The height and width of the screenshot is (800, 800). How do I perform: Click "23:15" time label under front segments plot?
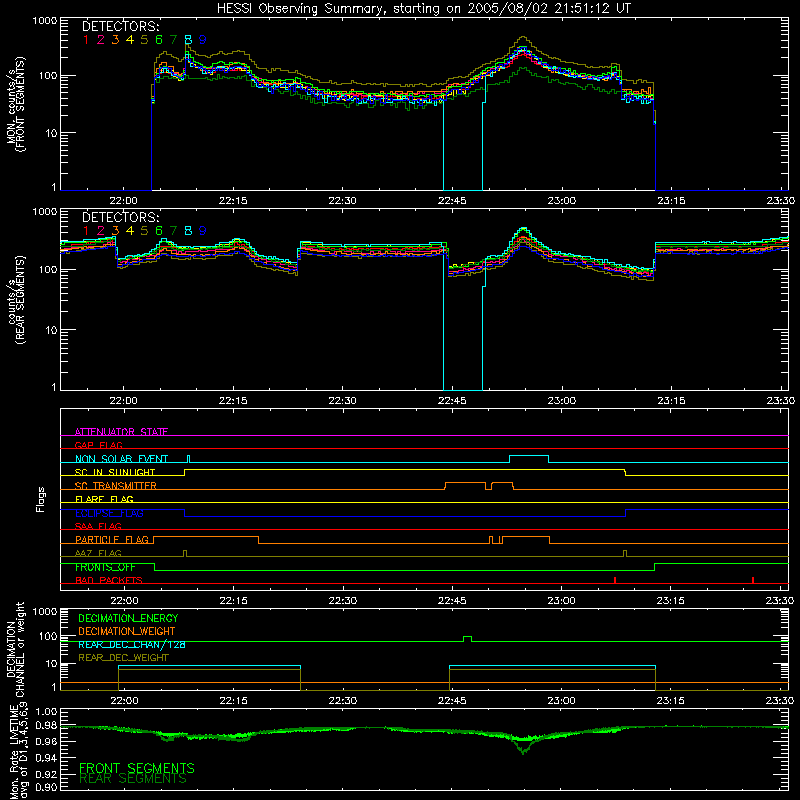(x=671, y=201)
